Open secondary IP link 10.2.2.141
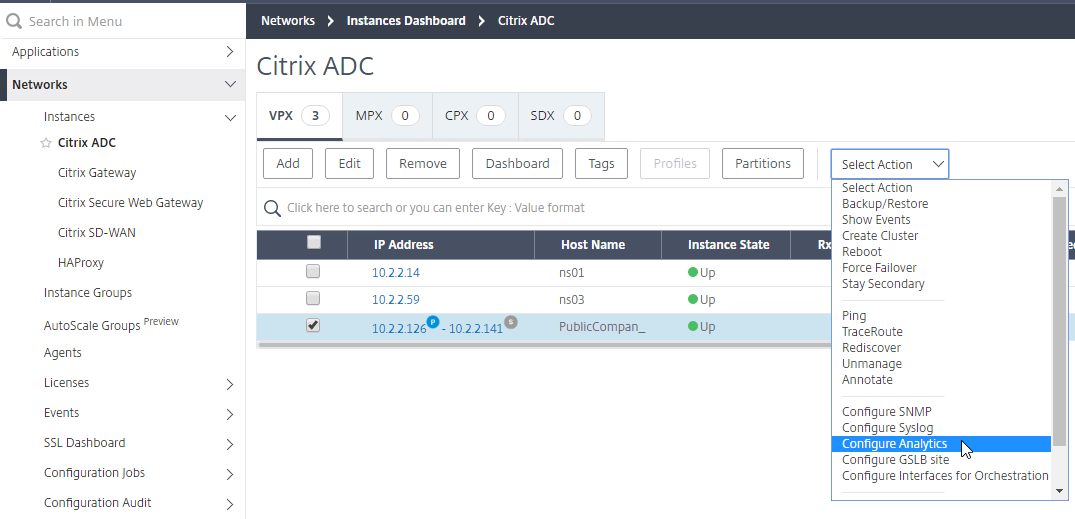 click(476, 328)
